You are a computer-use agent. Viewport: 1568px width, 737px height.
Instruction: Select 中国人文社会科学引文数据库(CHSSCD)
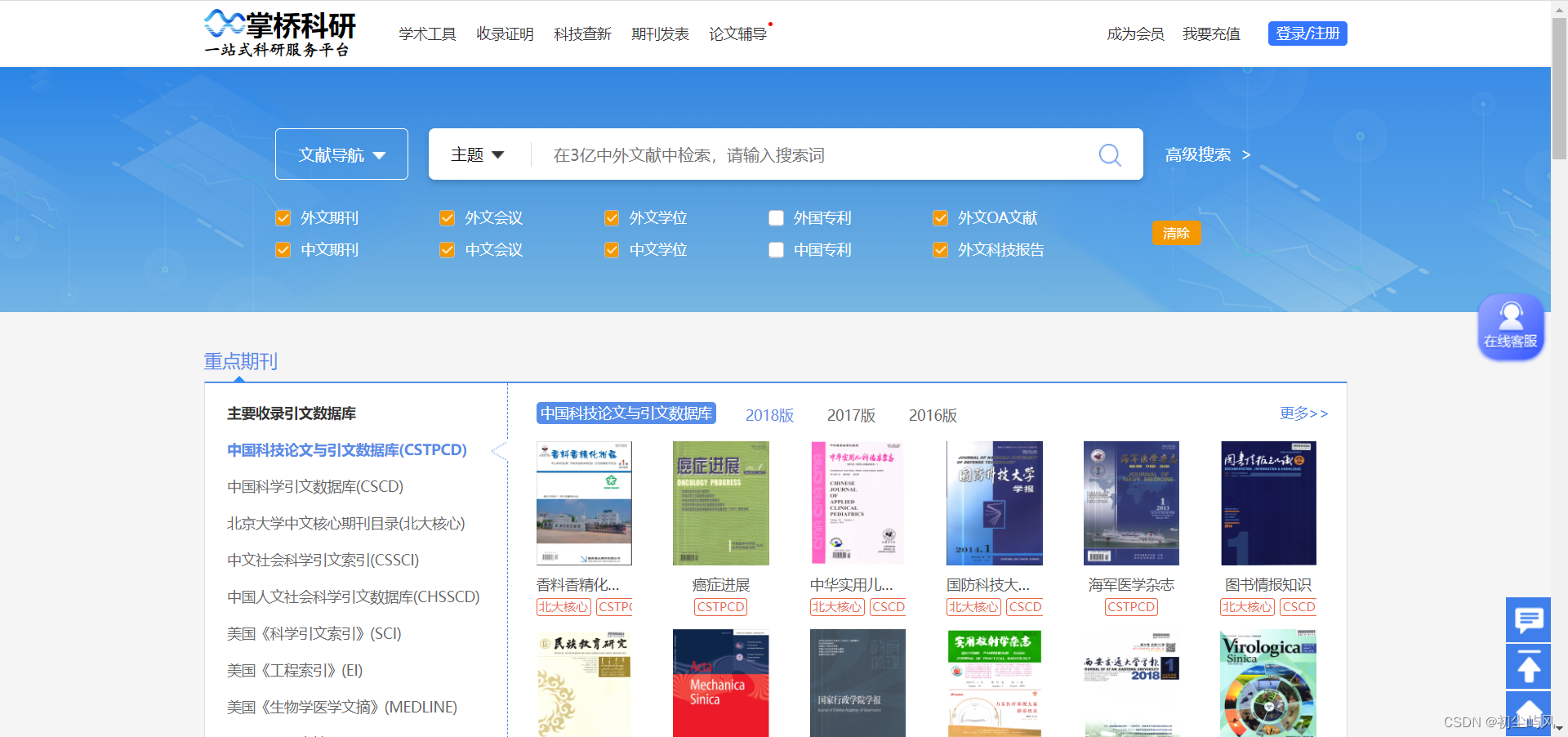[354, 597]
